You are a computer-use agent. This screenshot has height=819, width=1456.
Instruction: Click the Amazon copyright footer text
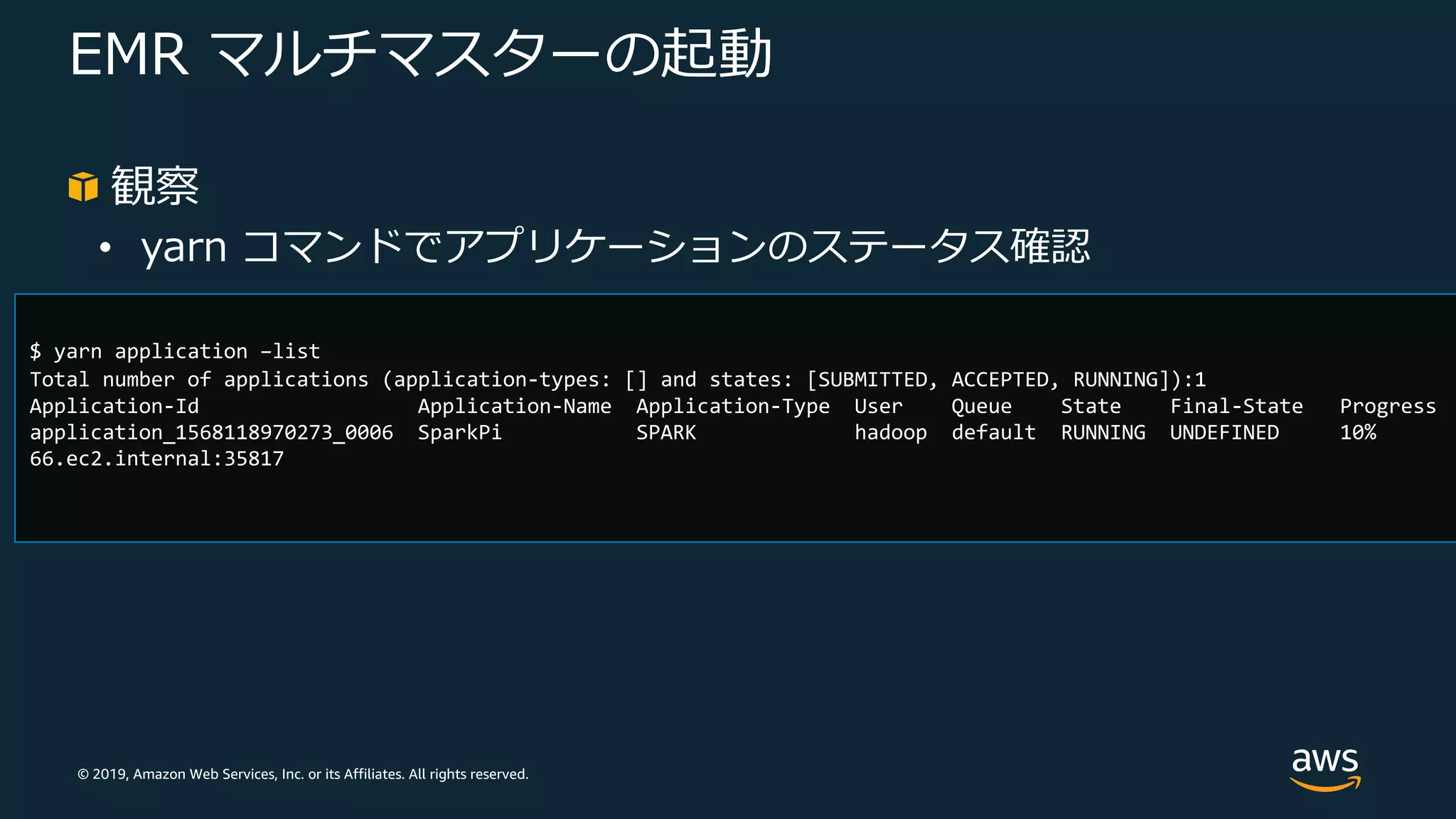click(x=303, y=774)
